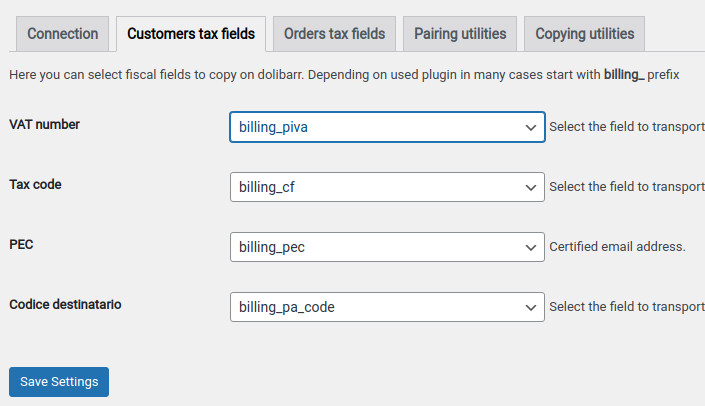Open the VAT number field dropdown

tap(386, 127)
